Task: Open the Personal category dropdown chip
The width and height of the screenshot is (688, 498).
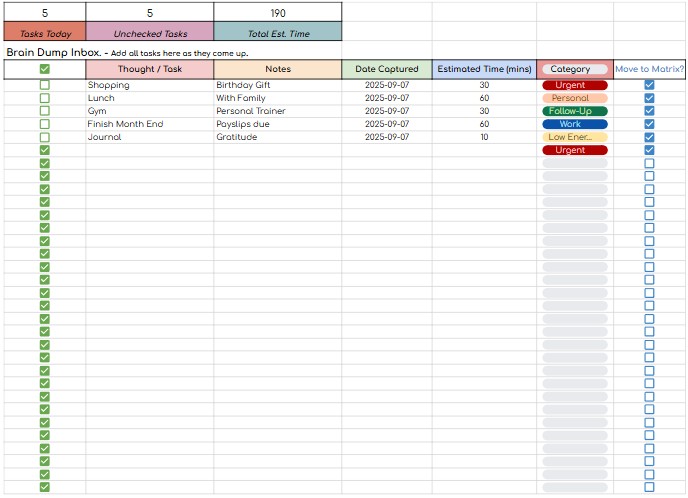Action: tap(574, 99)
